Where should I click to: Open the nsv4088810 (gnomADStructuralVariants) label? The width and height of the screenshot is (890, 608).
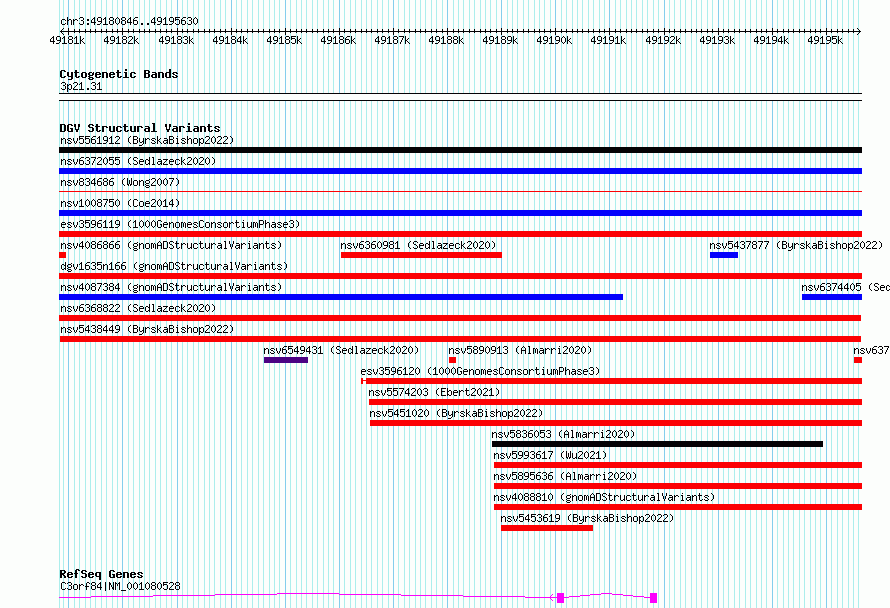604,497
